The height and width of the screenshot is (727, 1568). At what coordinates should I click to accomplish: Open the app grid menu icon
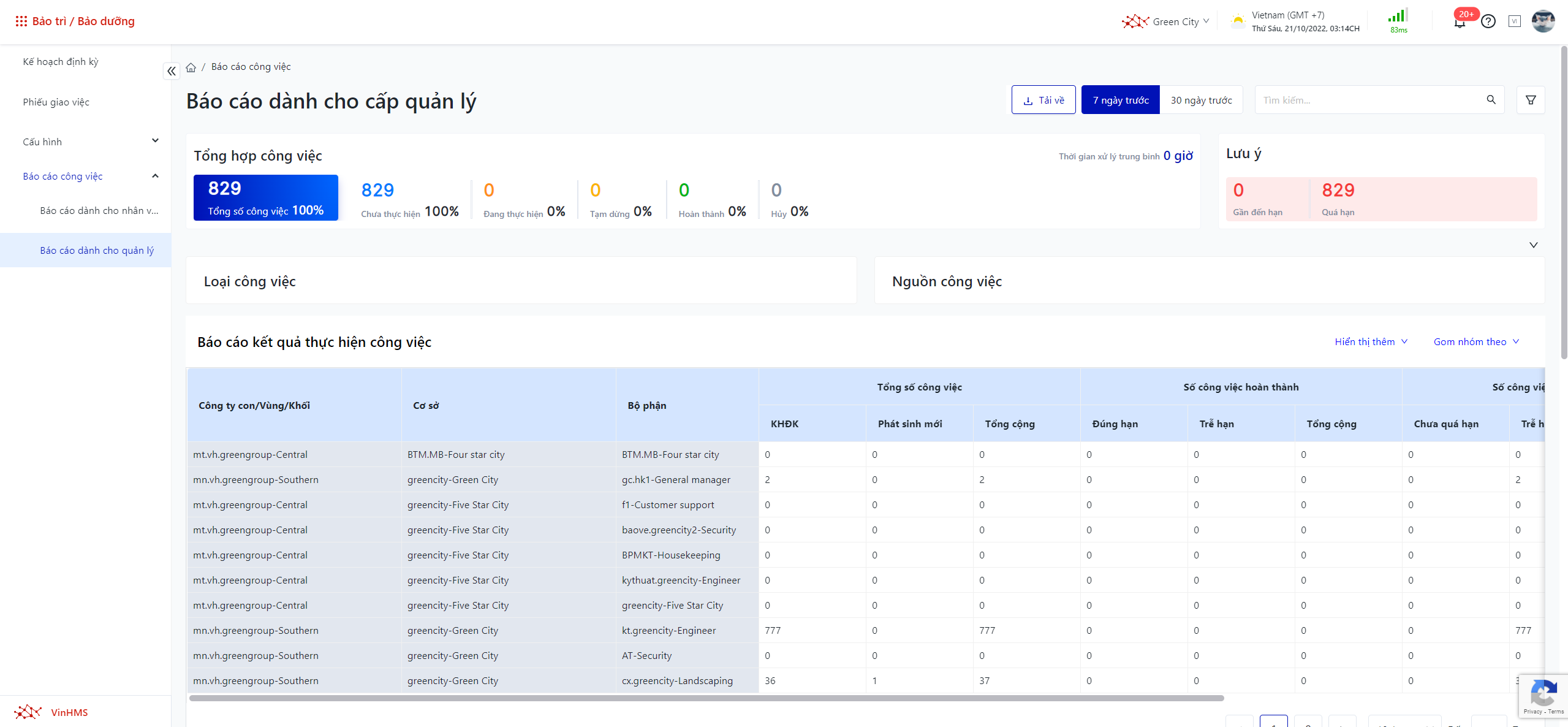(21, 21)
